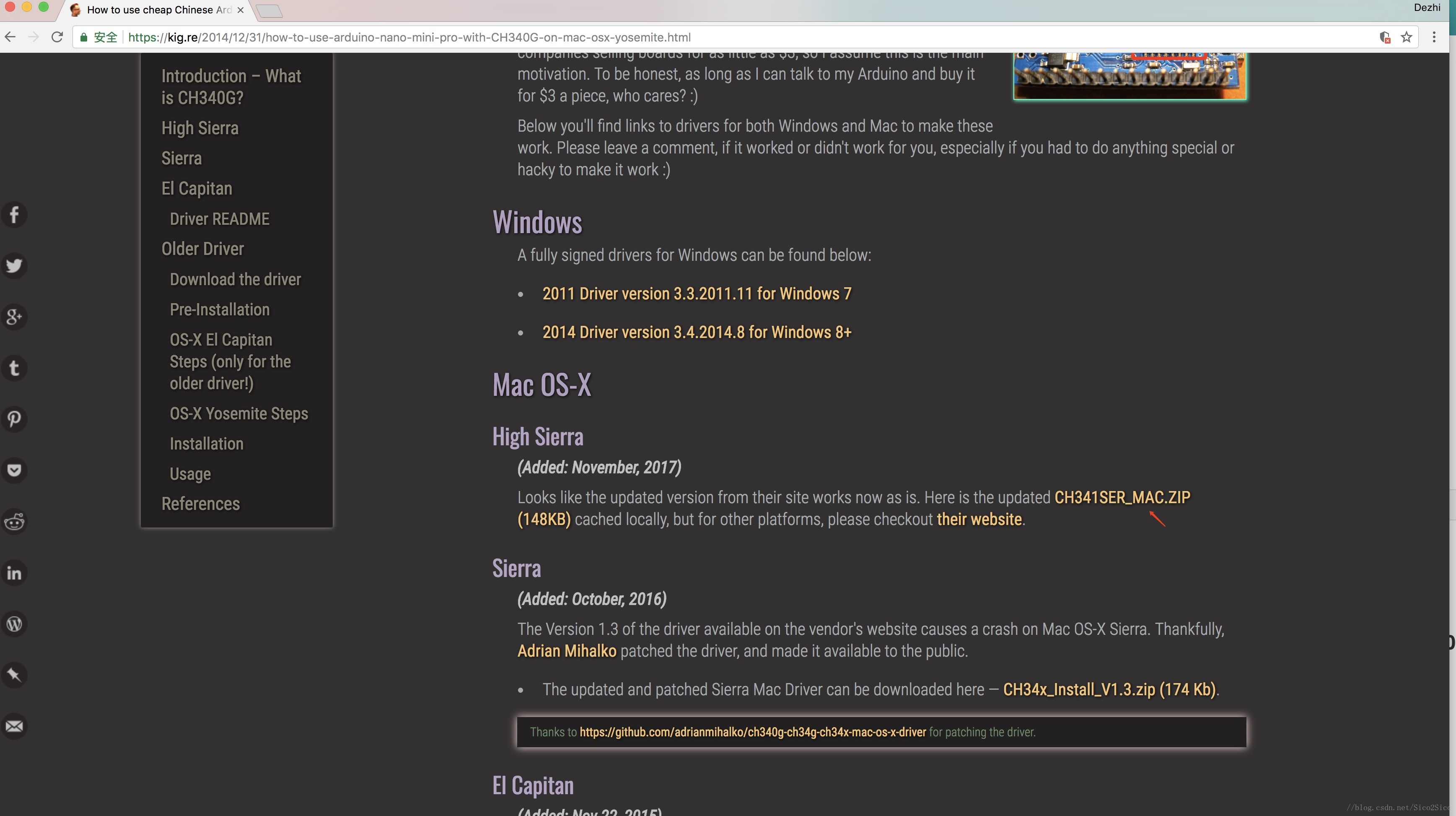Go forward in browser history
Image resolution: width=1456 pixels, height=816 pixels.
point(34,37)
